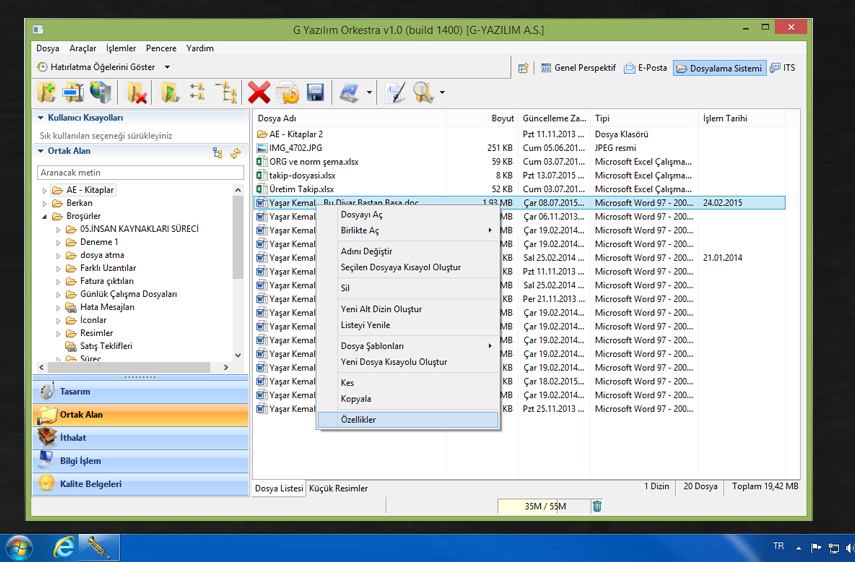Click the document with pen edit icon

tap(395, 93)
